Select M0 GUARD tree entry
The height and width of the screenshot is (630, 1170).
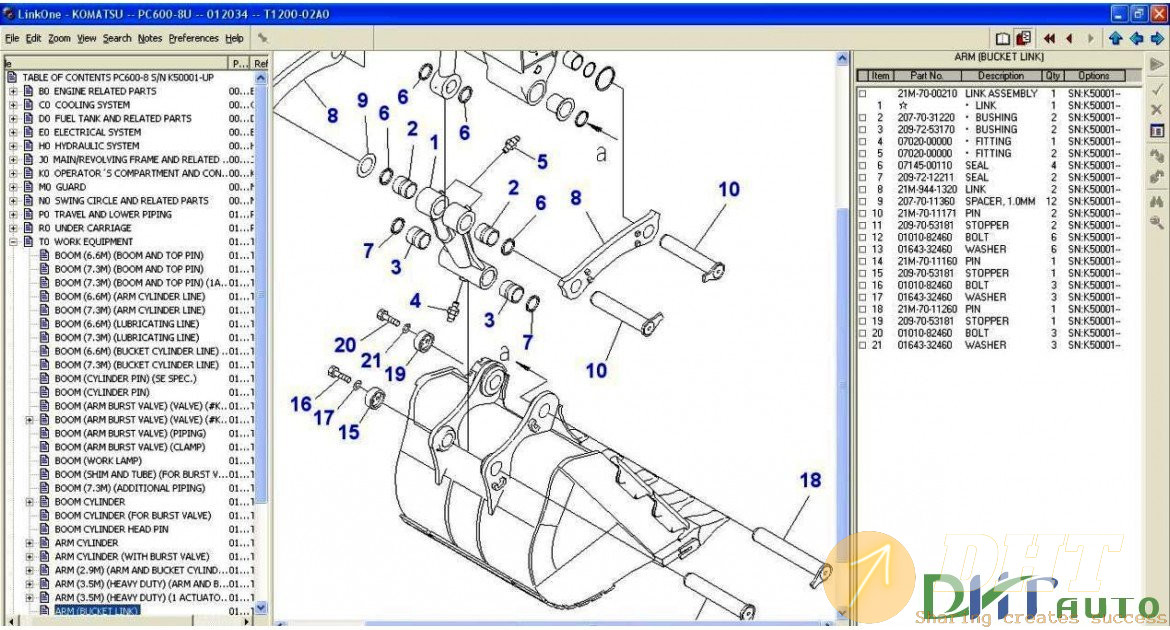(62, 187)
